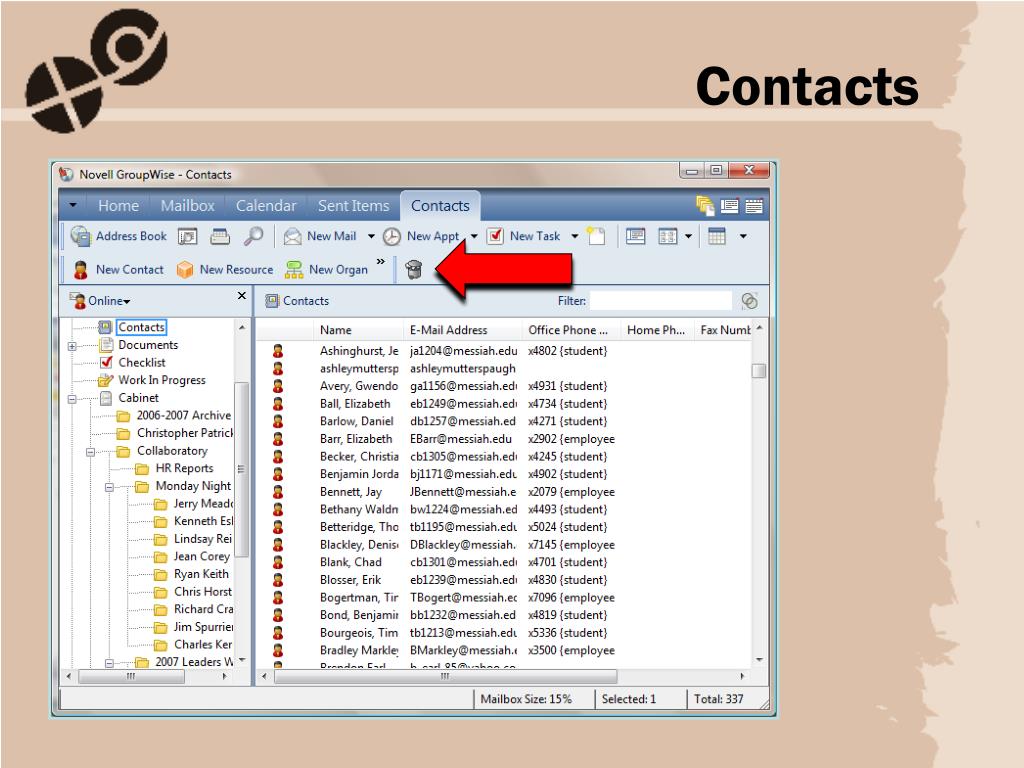Click Mailbox Size: 15% in status bar
The width and height of the screenshot is (1024, 768).
pos(526,699)
